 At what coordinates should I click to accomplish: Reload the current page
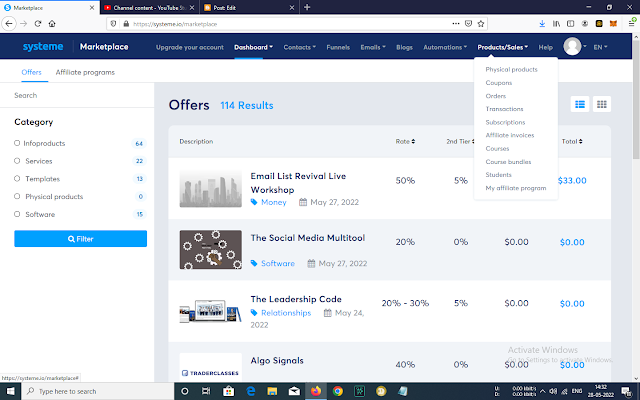(x=38, y=24)
